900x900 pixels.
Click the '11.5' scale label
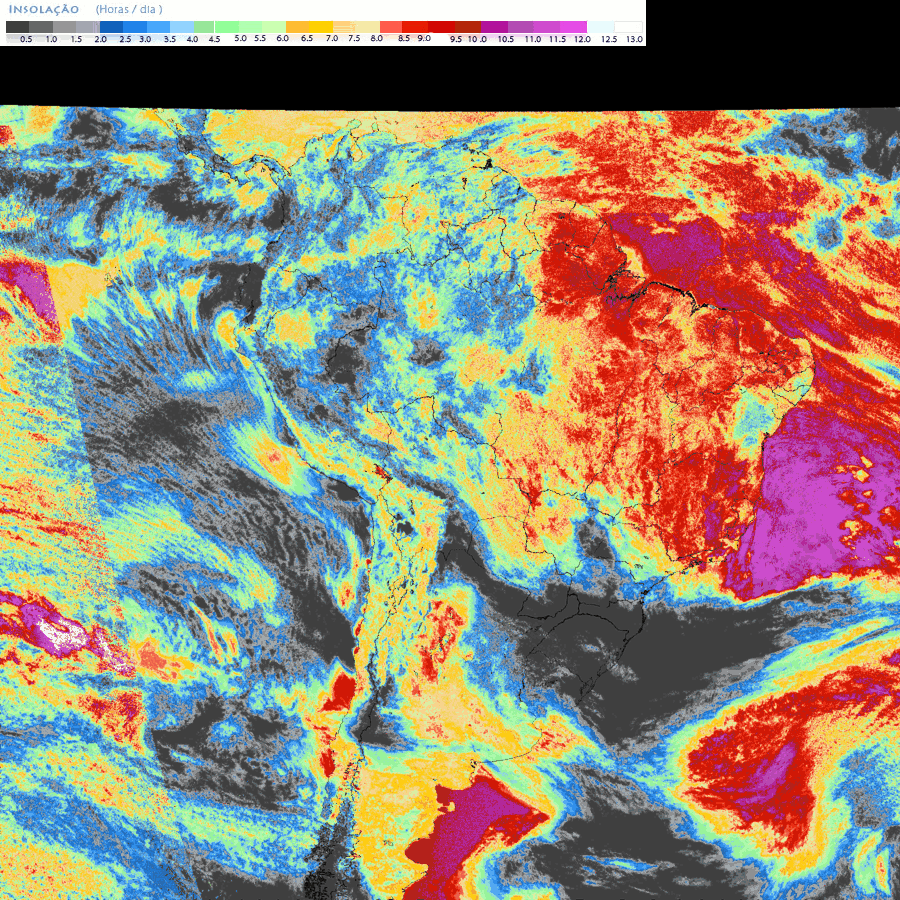click(x=557, y=40)
